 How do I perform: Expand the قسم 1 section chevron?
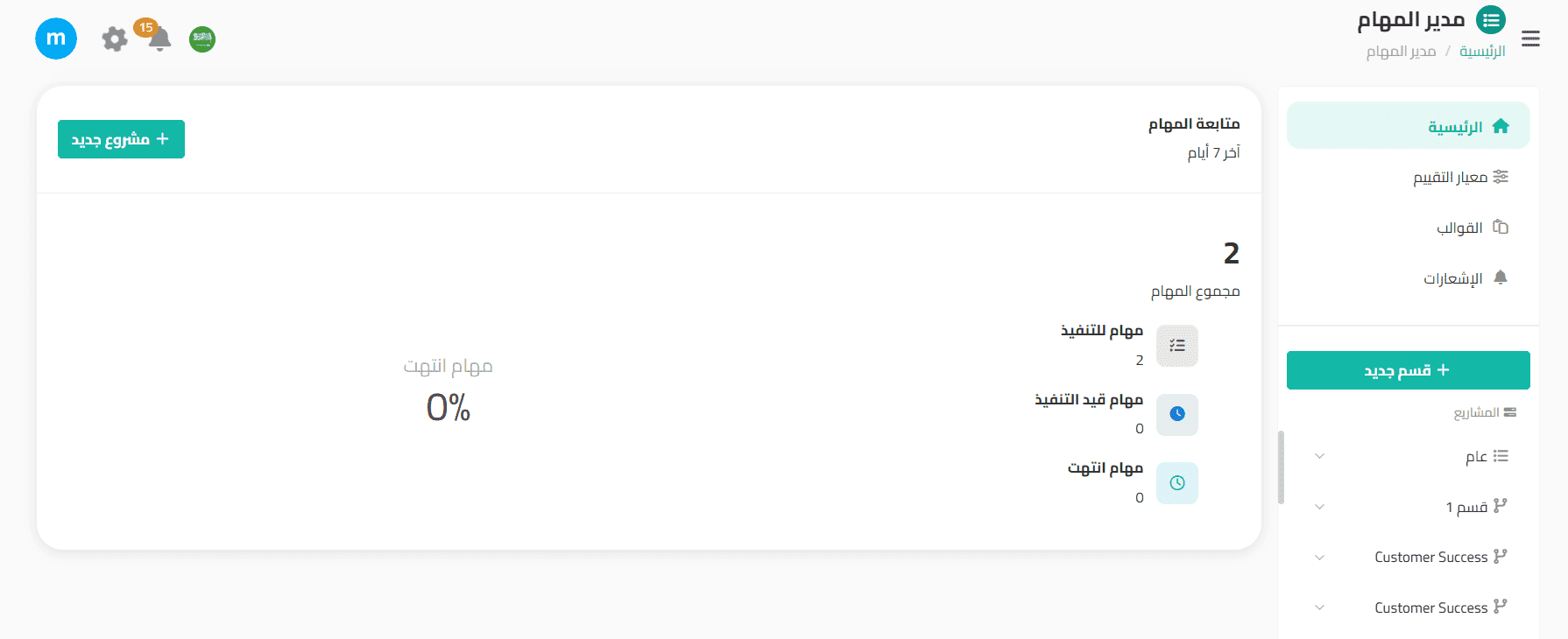1319,507
